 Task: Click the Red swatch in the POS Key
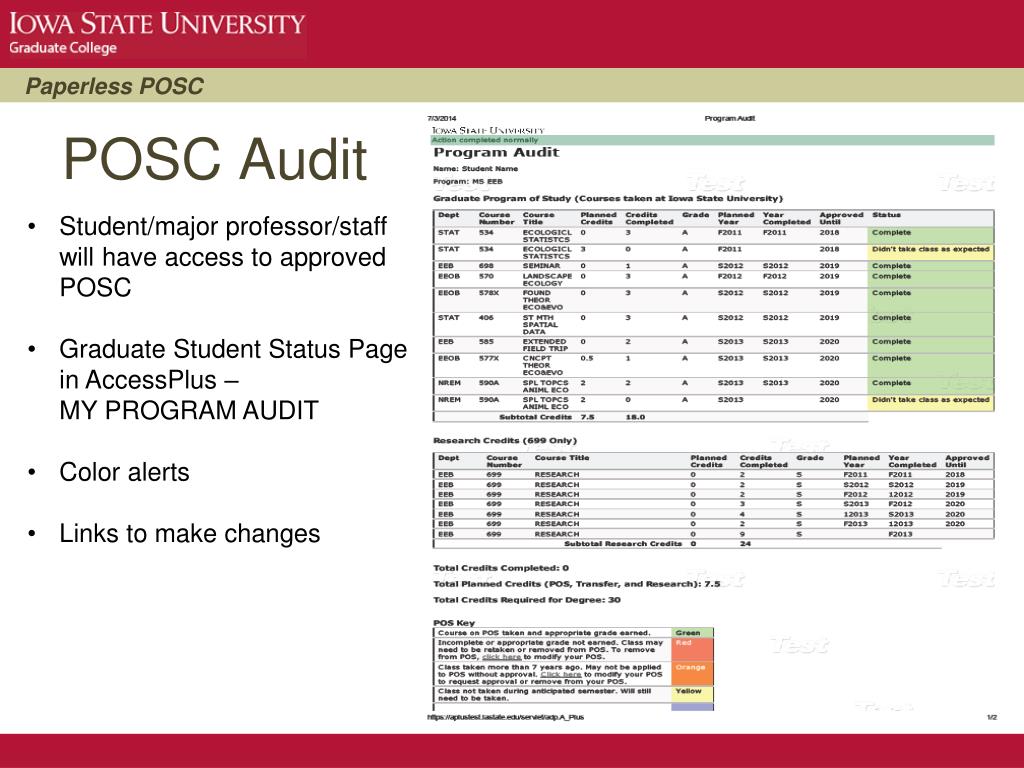point(692,650)
